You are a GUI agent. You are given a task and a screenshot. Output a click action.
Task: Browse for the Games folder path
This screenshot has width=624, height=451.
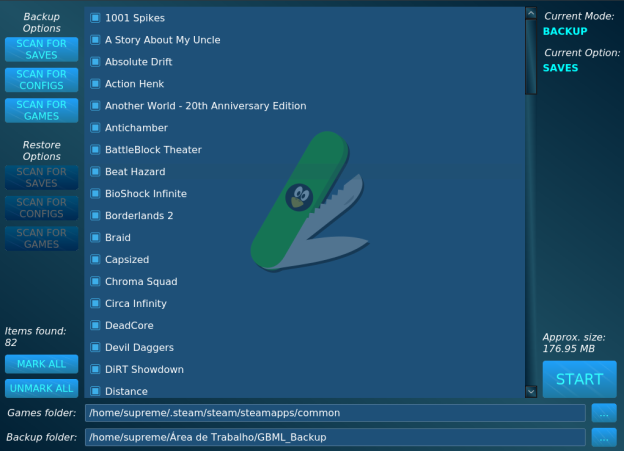(603, 412)
